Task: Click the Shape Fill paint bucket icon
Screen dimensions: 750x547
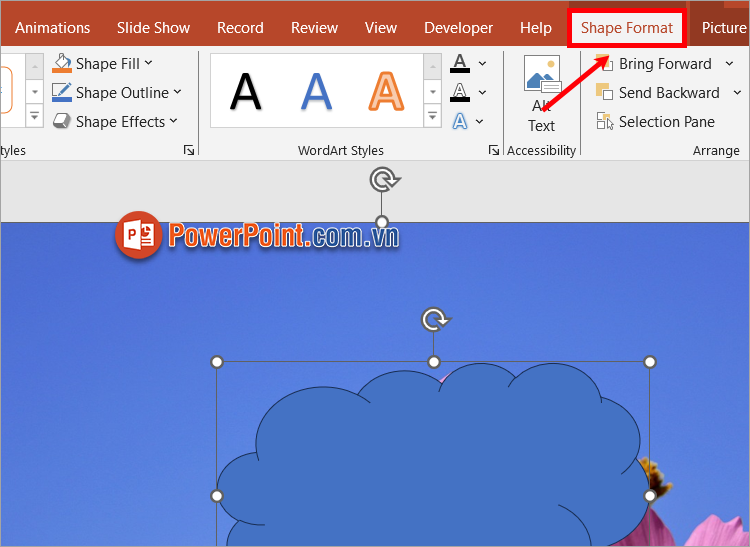Action: point(62,64)
